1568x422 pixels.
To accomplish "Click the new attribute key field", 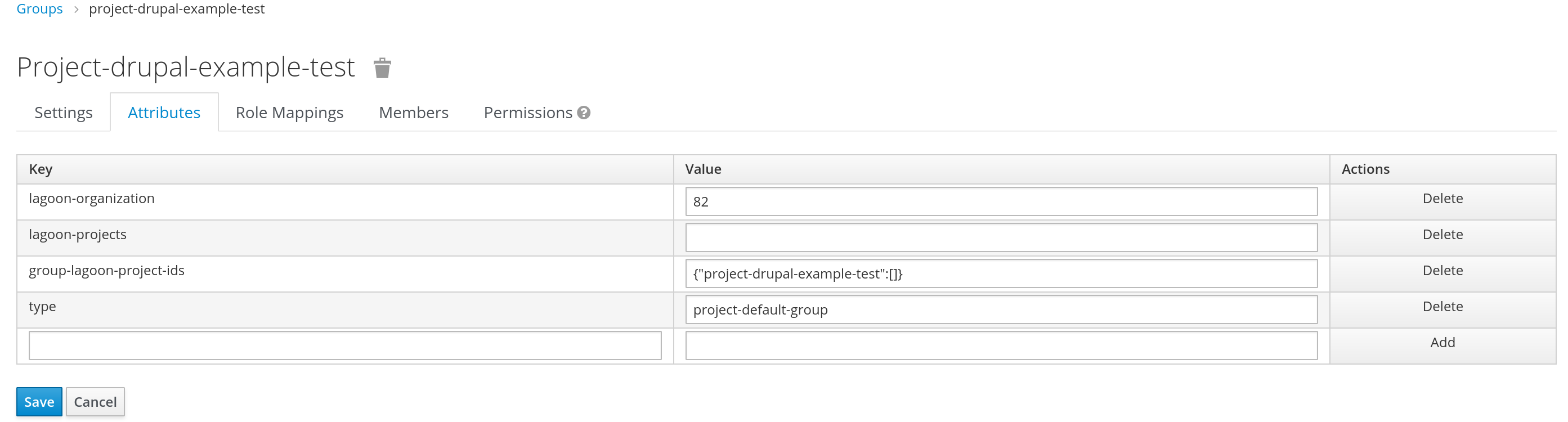I will point(344,345).
